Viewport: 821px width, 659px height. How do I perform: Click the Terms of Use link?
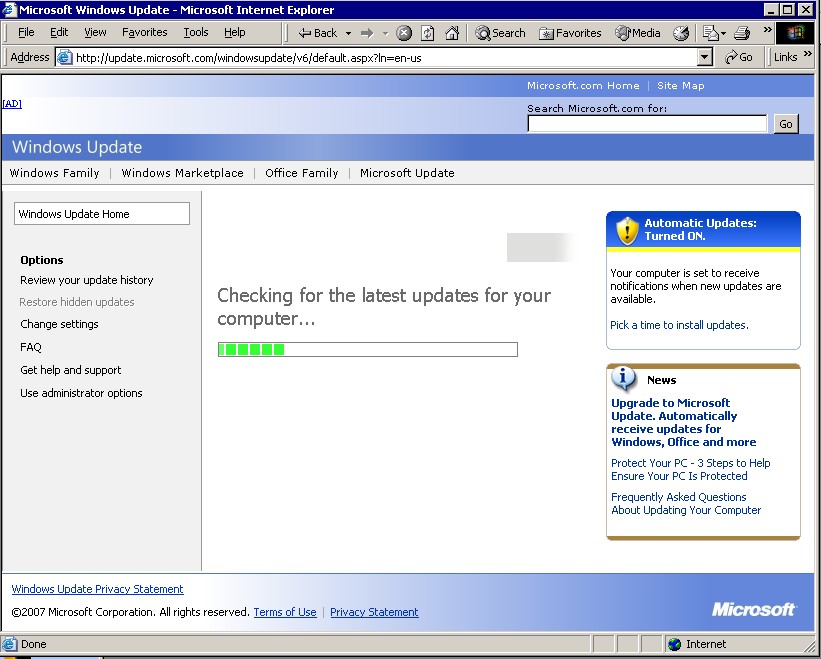[x=285, y=612]
